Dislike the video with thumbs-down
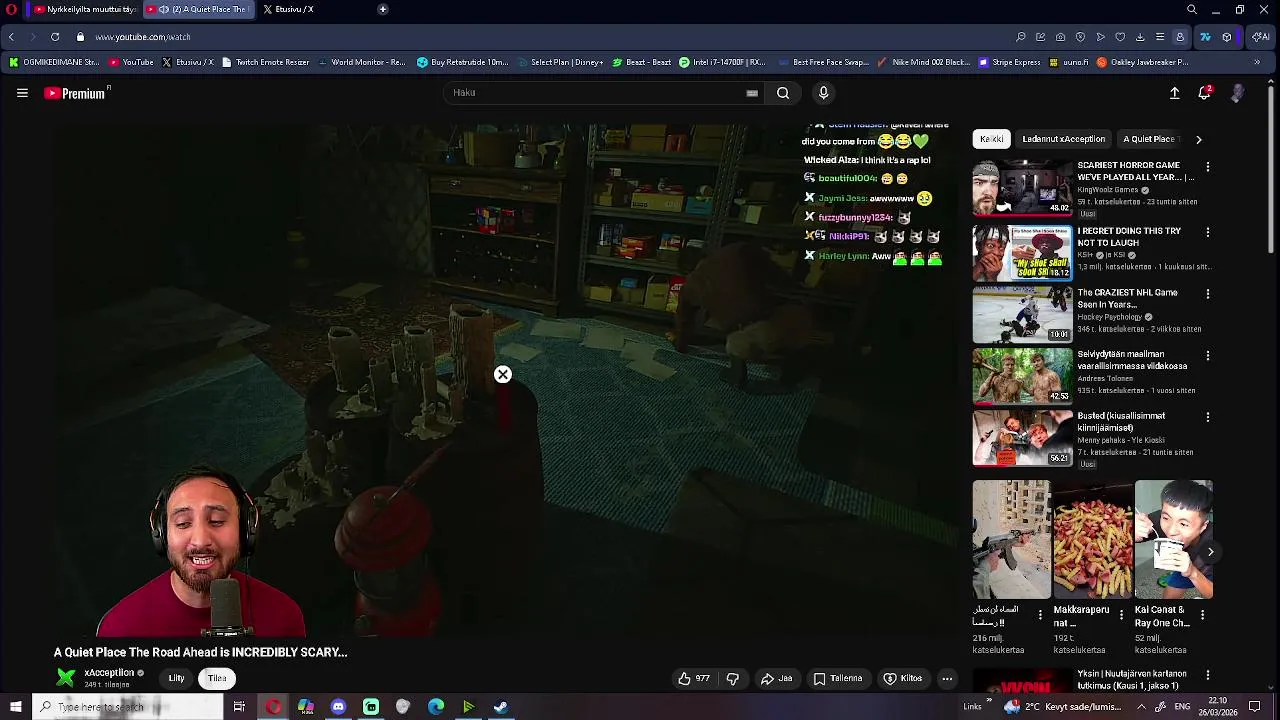The image size is (1280, 720). coord(733,678)
